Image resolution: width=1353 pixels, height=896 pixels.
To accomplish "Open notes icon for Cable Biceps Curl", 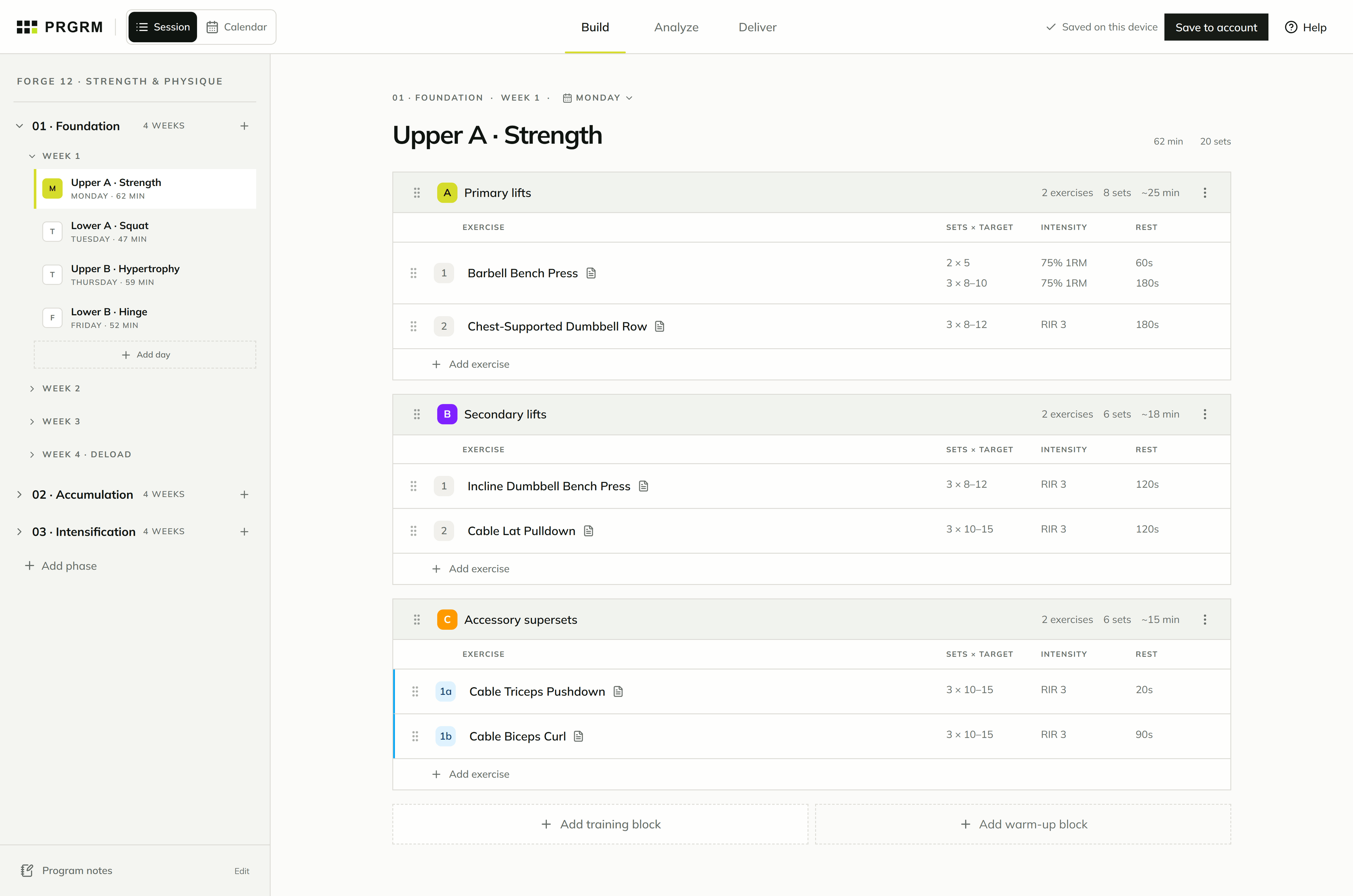I will 579,736.
